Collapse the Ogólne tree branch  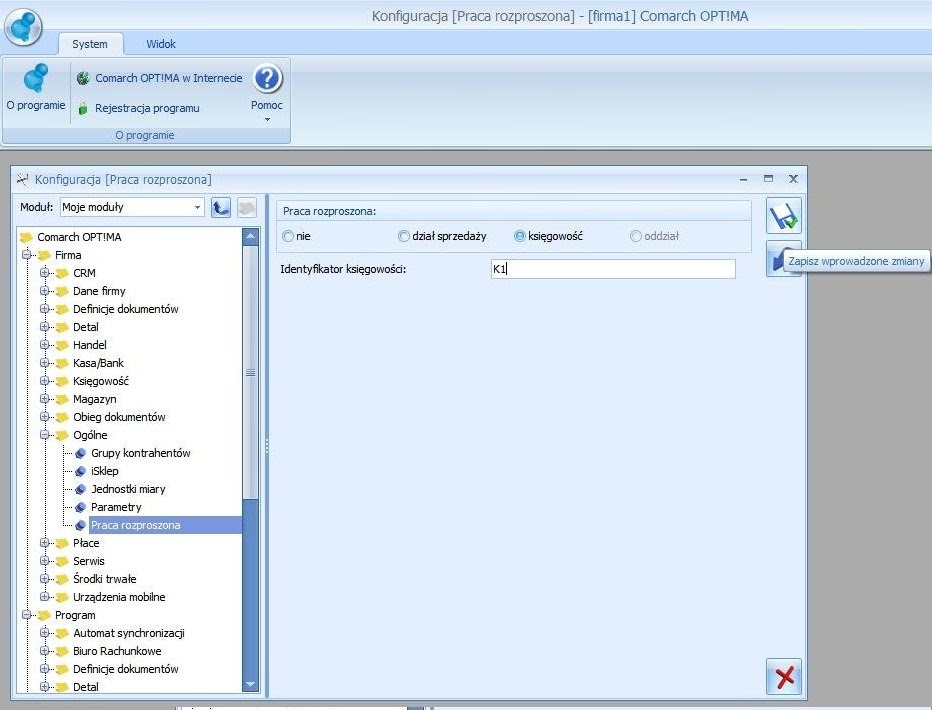[44, 435]
